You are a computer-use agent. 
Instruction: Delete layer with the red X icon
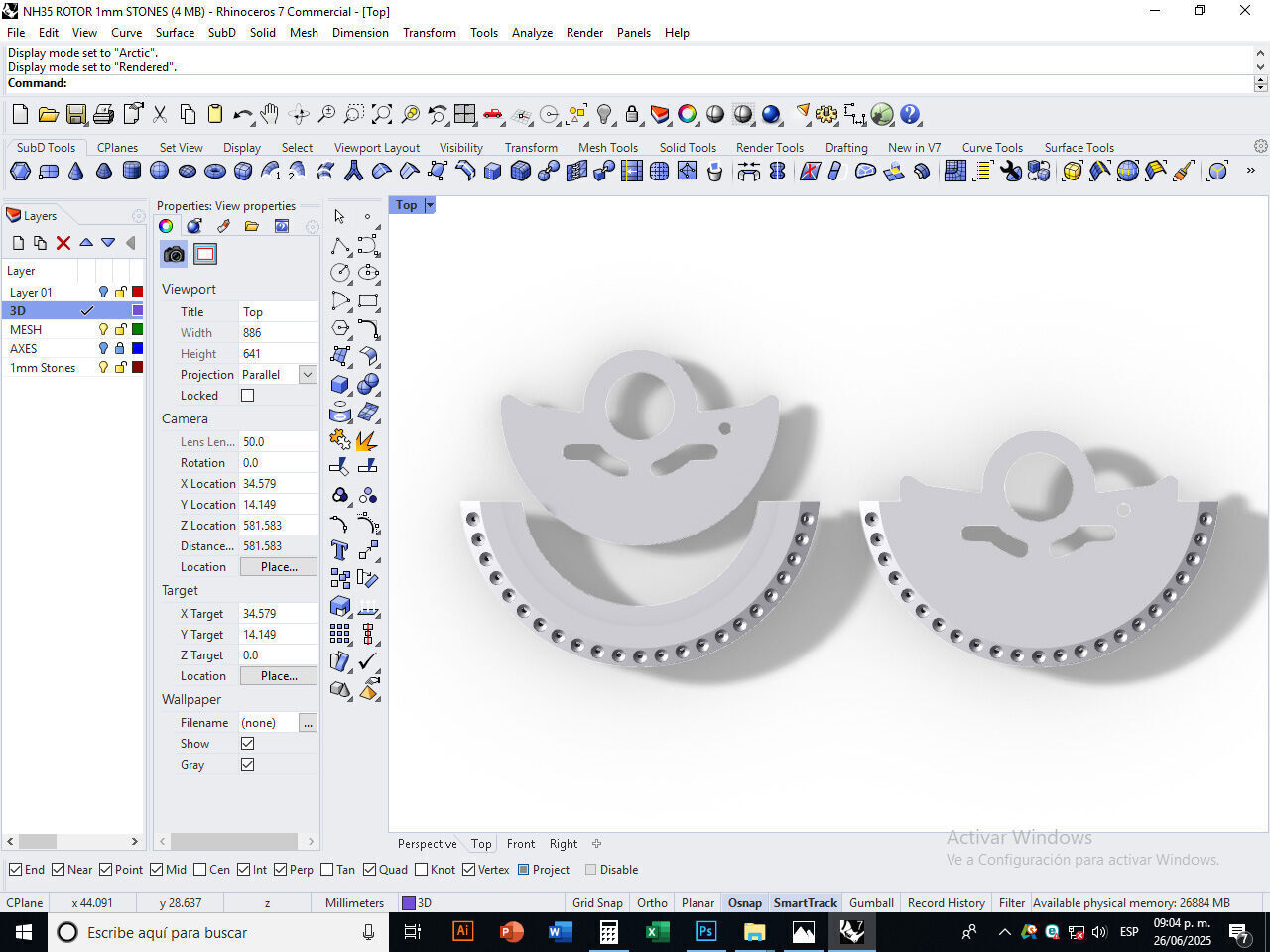(x=63, y=243)
